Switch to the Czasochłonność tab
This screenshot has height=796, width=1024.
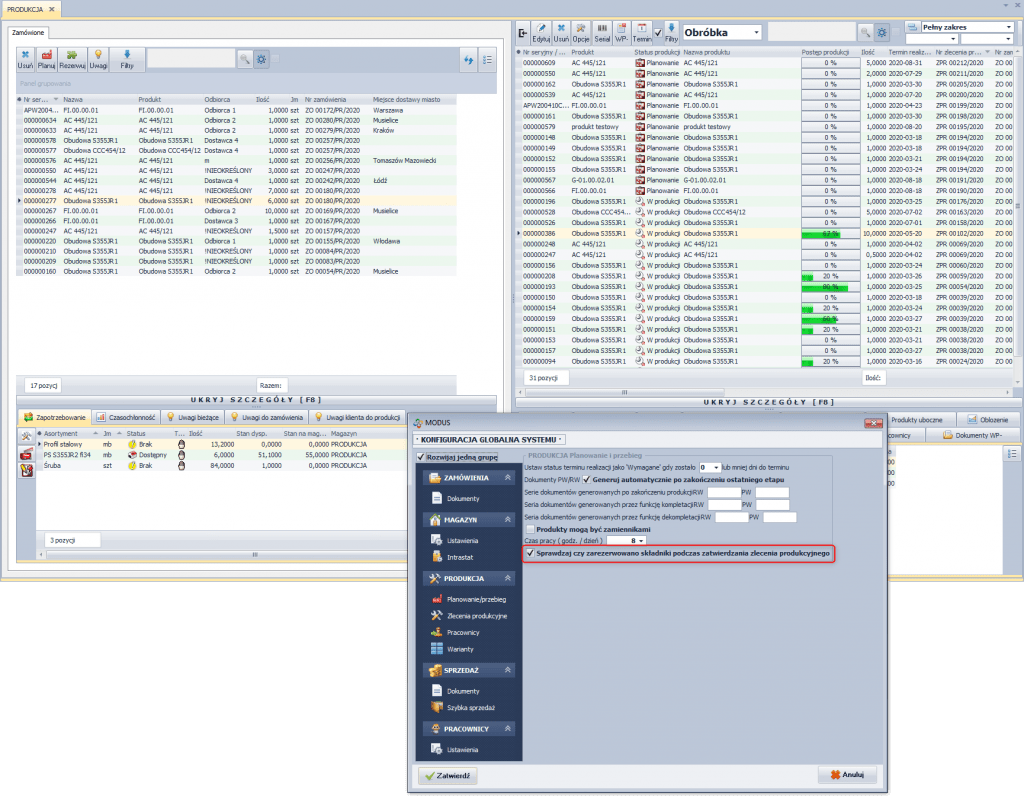[125, 417]
